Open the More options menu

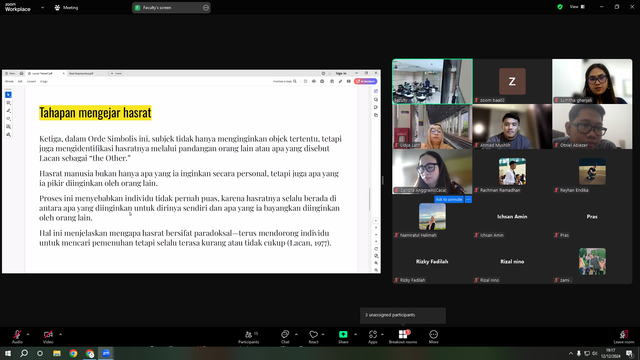[433, 337]
